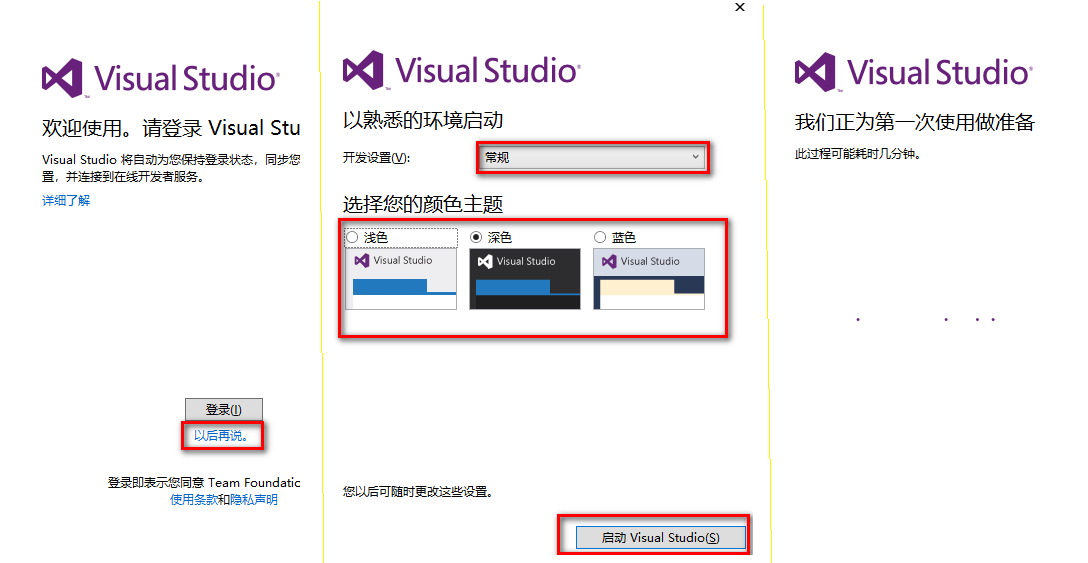Click the 我们正为第一次使用做准备 heading
This screenshot has height=563, width=1088.
(915, 123)
